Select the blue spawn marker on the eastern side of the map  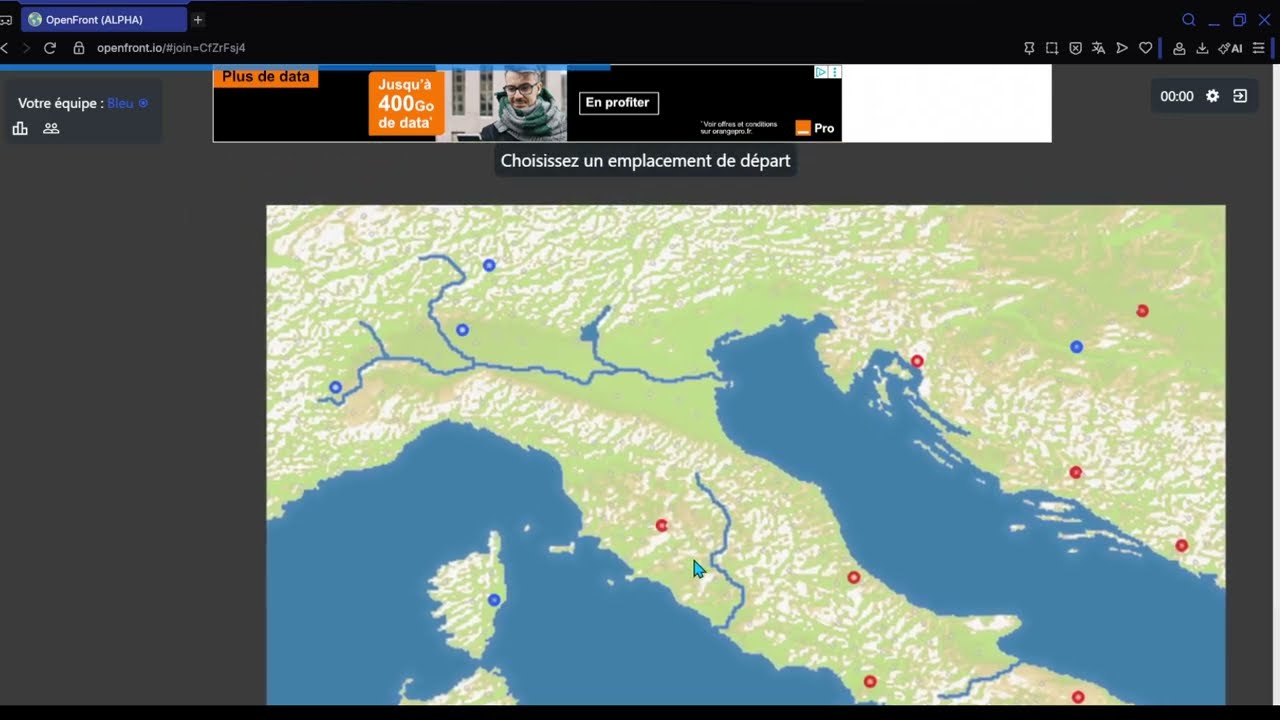point(1076,347)
